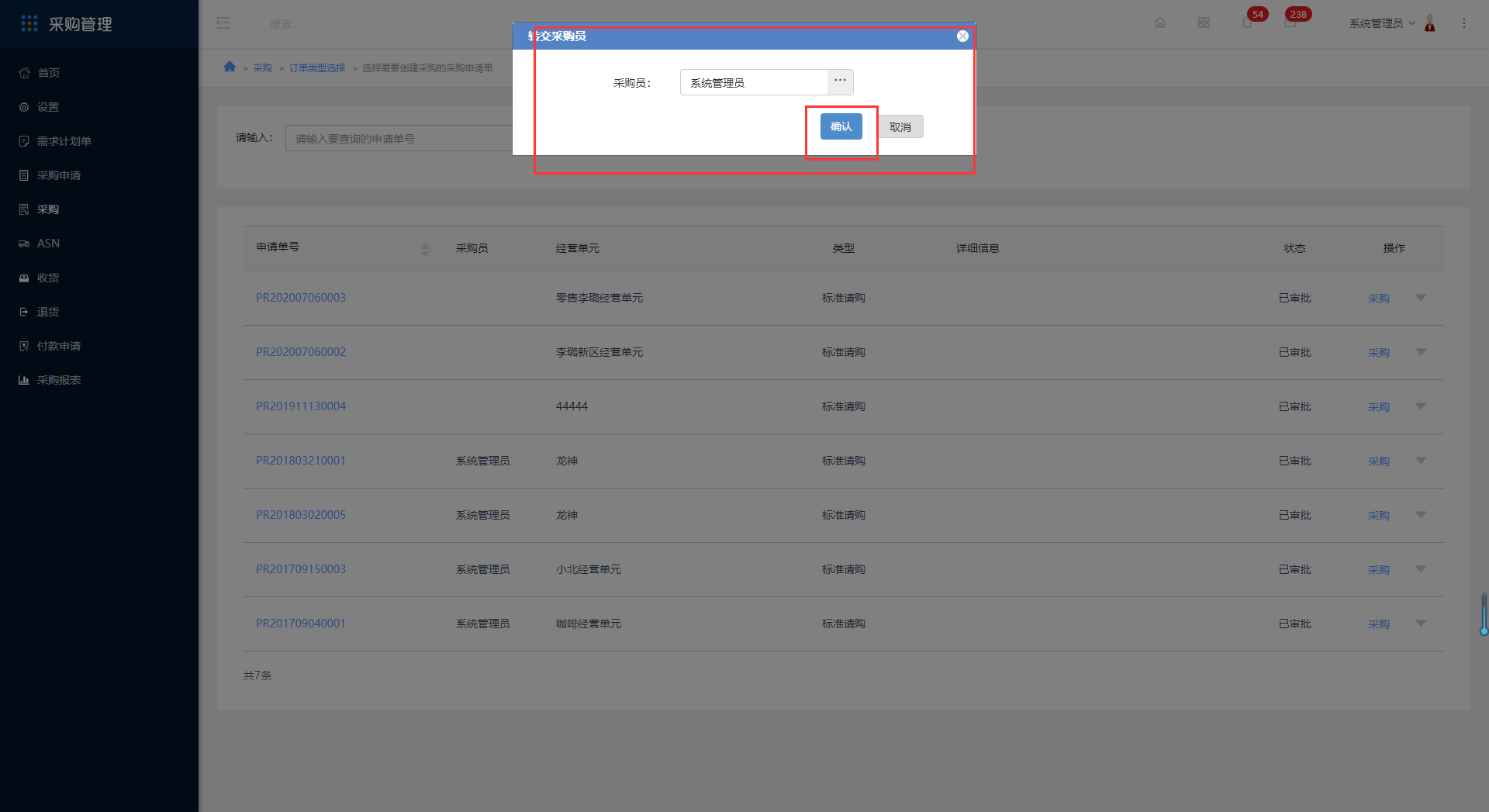Click 采购 action for PR202007060003

click(x=1378, y=299)
